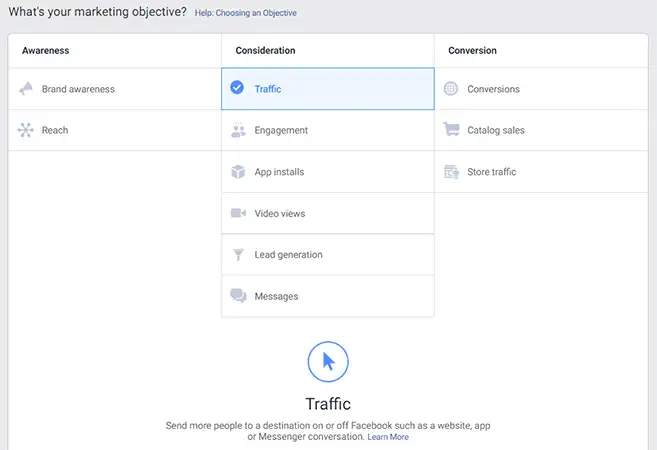Viewport: 657px width, 450px height.
Task: Click the Consideration column header
Action: click(265, 50)
